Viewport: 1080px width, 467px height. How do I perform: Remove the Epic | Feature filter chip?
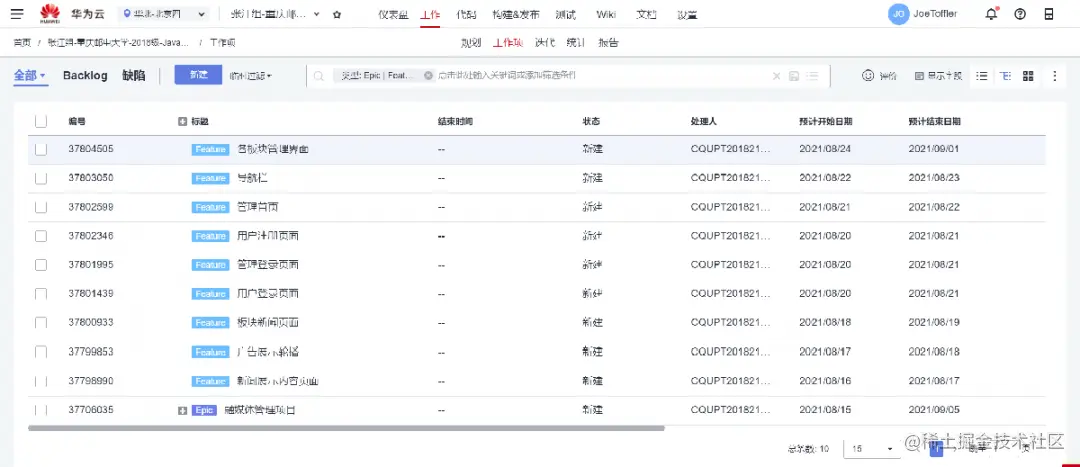428,76
